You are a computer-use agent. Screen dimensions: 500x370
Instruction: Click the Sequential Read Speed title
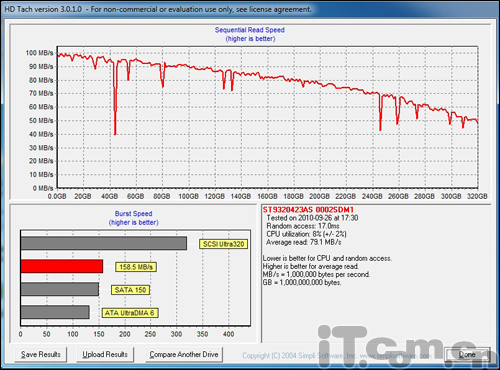250,30
